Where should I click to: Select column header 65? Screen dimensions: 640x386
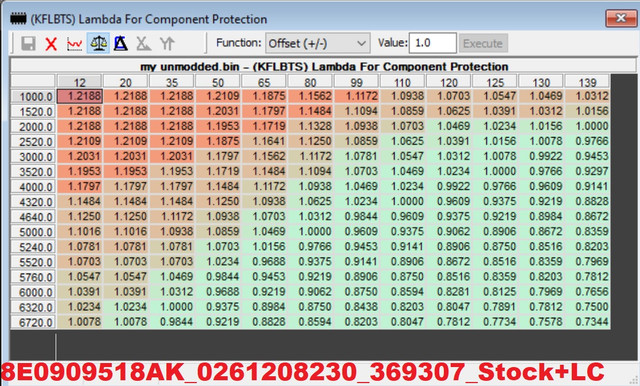click(x=264, y=82)
